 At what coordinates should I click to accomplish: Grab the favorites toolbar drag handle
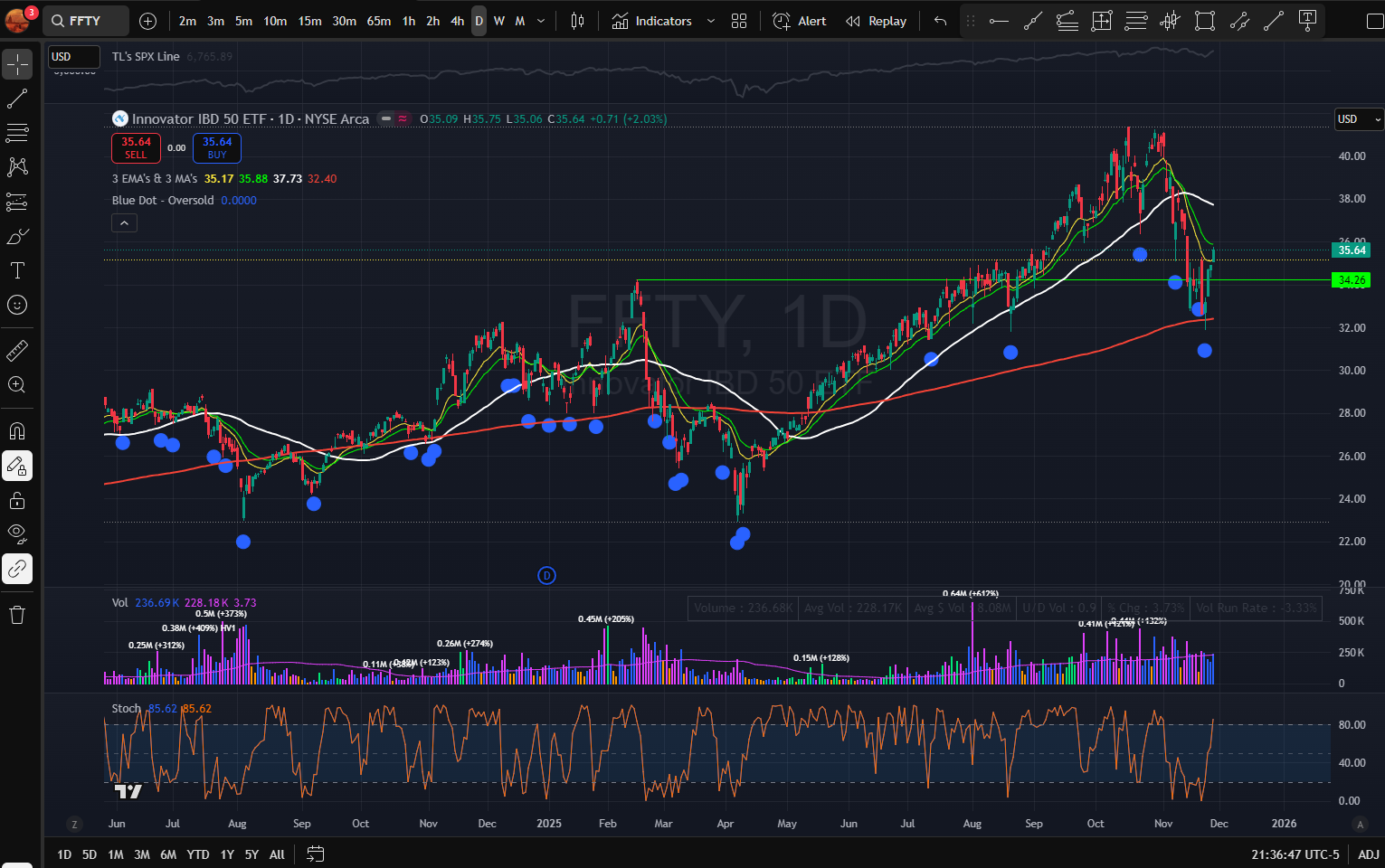[x=971, y=21]
